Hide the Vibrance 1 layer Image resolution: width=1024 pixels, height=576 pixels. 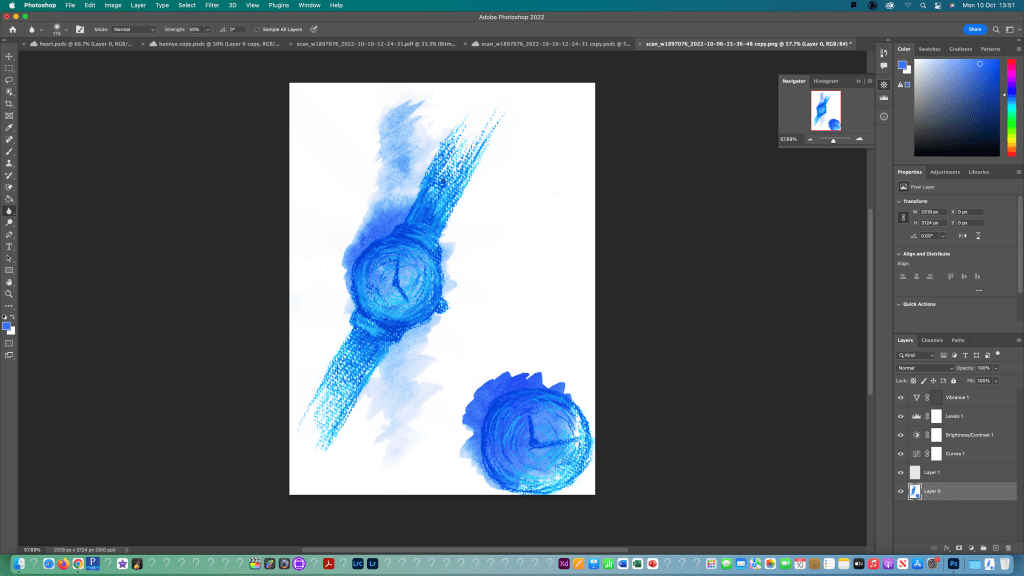900,397
